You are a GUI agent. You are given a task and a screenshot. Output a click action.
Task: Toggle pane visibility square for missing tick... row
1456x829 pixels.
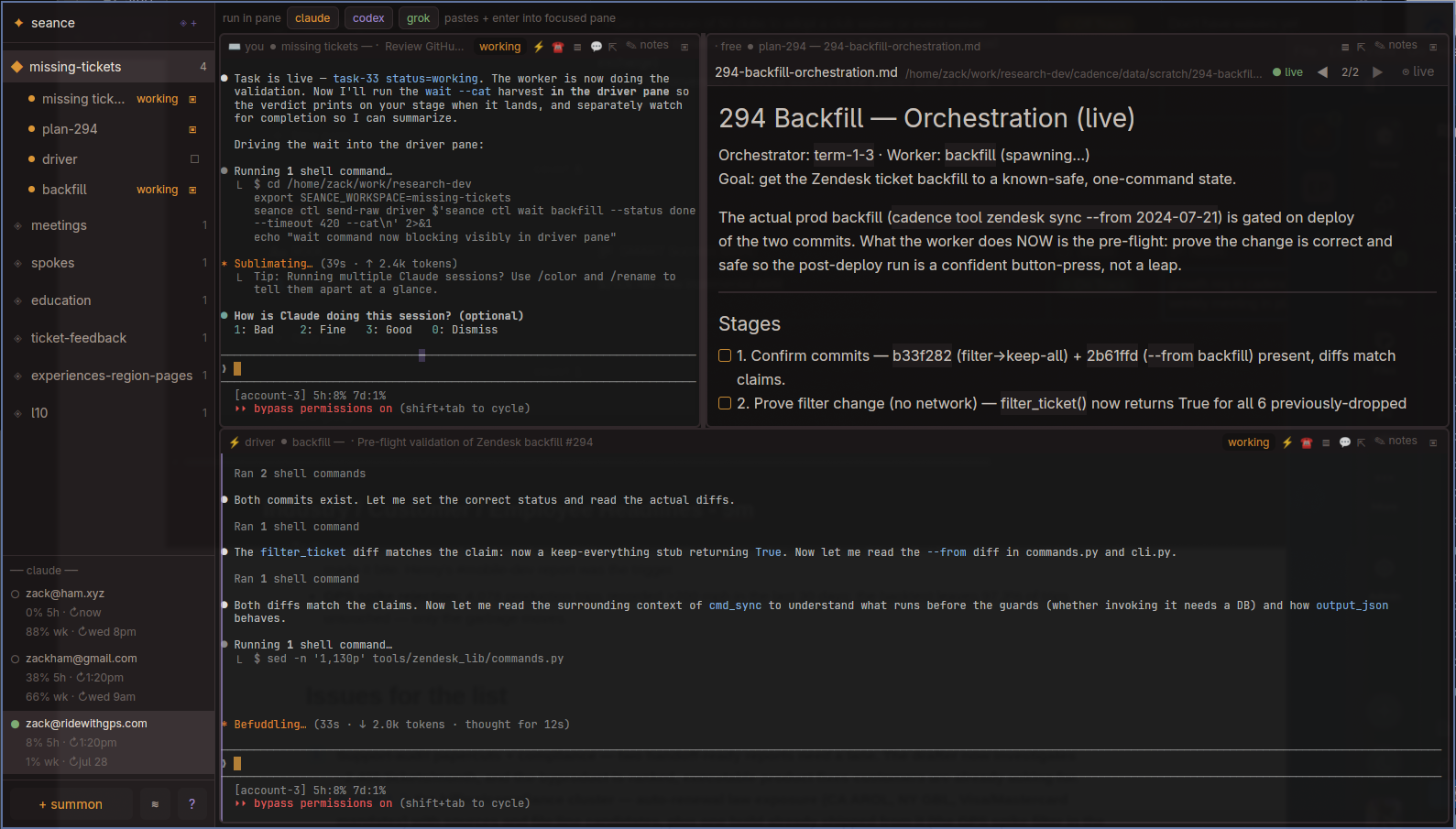[x=192, y=99]
